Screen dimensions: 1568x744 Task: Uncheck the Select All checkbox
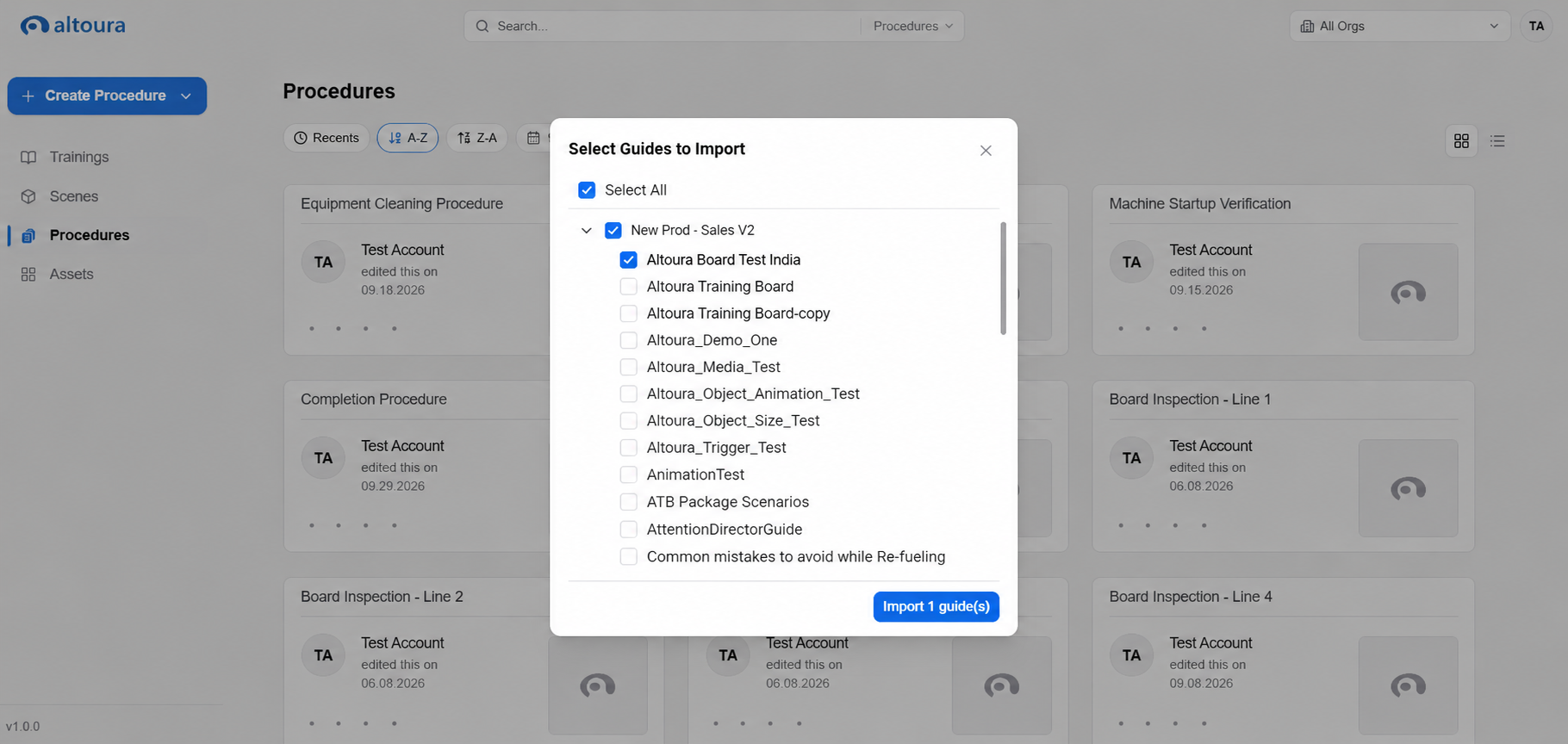point(587,190)
